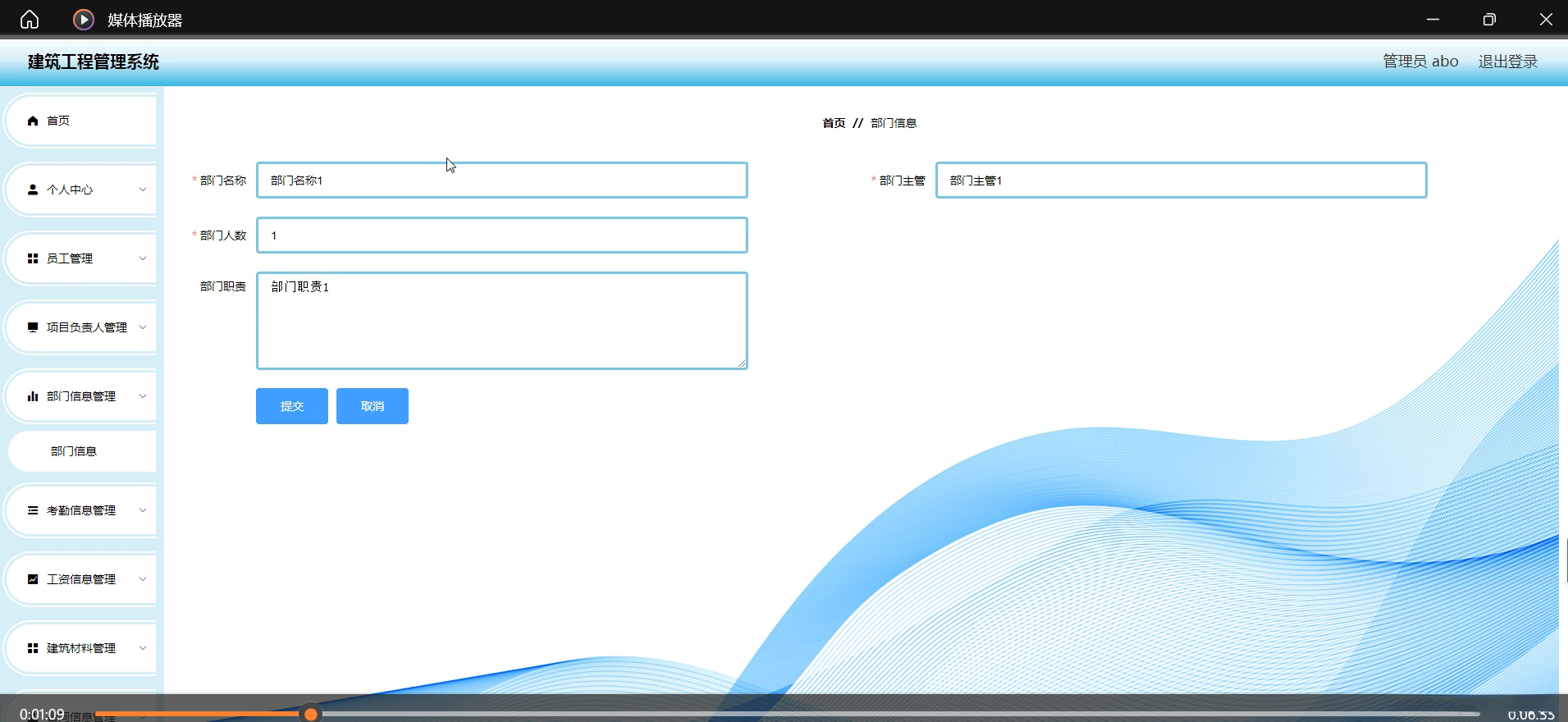The height and width of the screenshot is (722, 1568).
Task: Click the media player play logo icon
Action: point(84,19)
